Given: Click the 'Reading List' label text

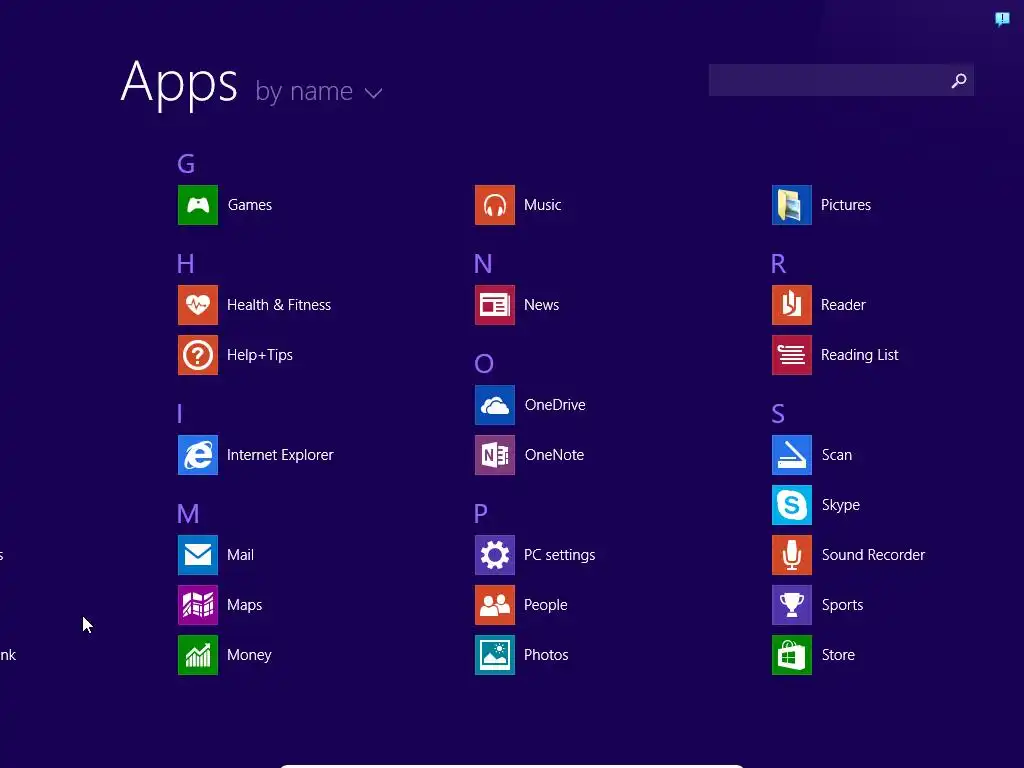Looking at the screenshot, I should (x=859, y=355).
